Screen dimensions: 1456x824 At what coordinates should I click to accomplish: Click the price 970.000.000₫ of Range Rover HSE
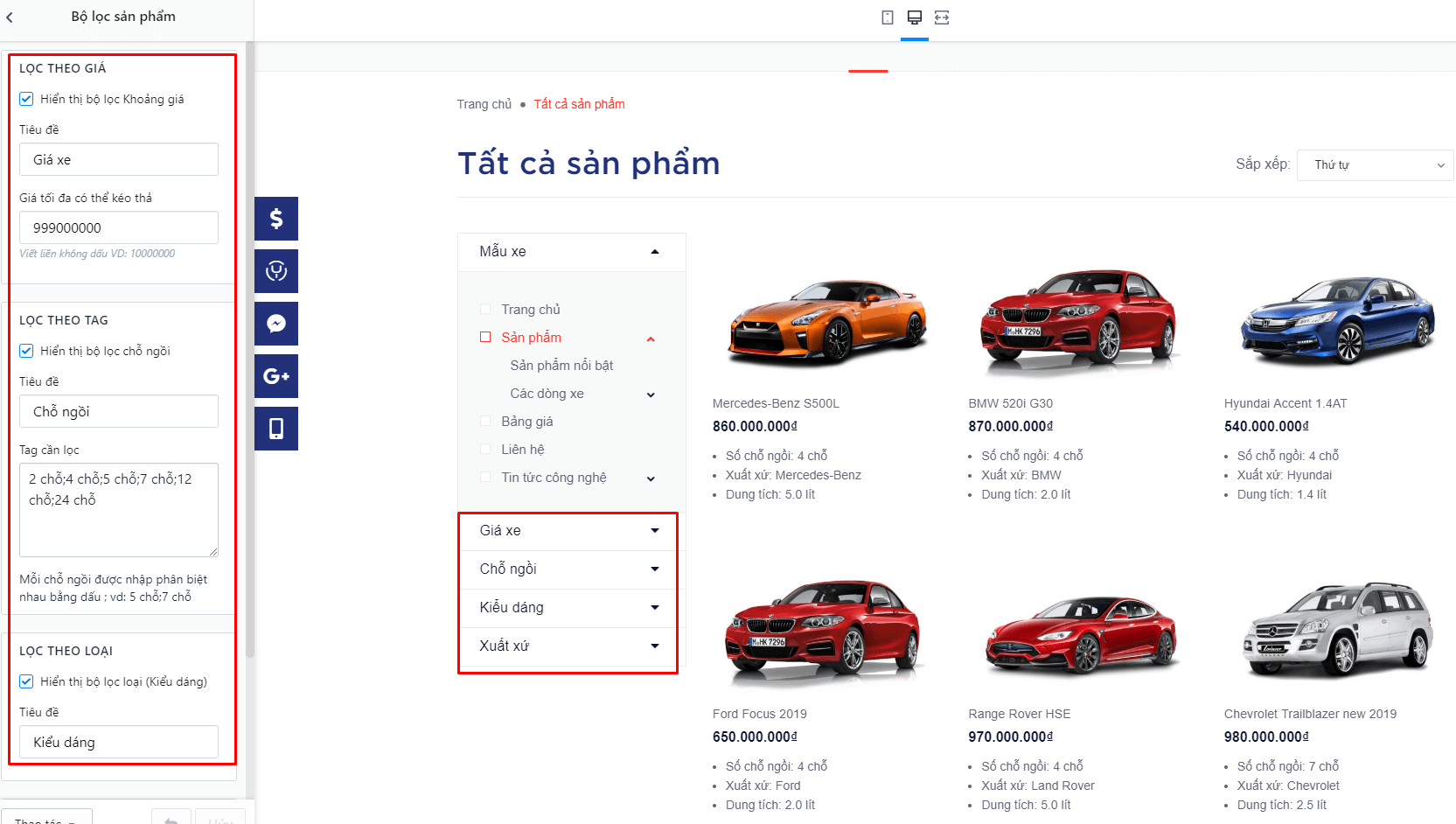click(1010, 737)
